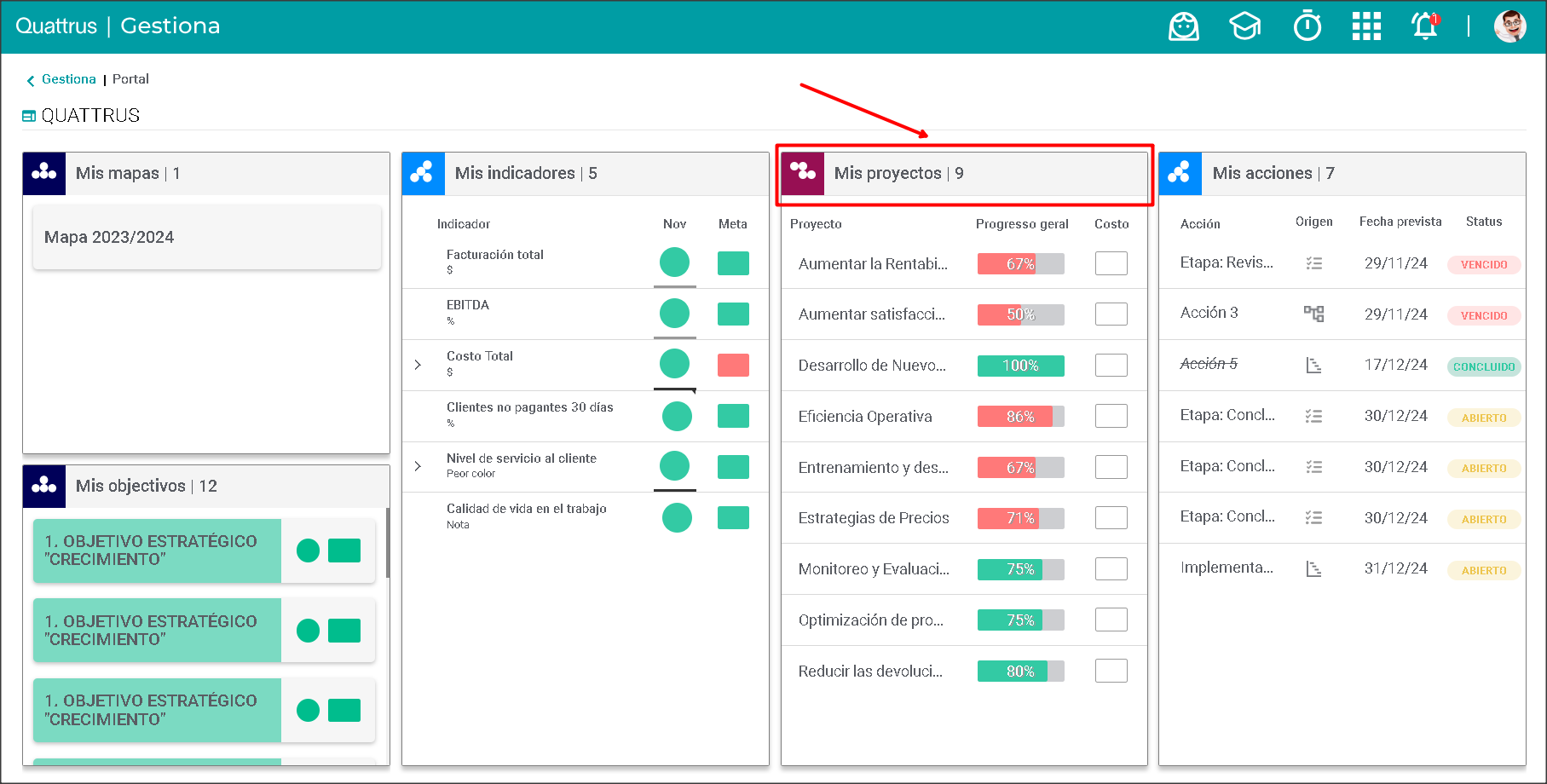Open the Mapa 2023/2024 card
This screenshot has height=784, width=1547.
point(206,238)
